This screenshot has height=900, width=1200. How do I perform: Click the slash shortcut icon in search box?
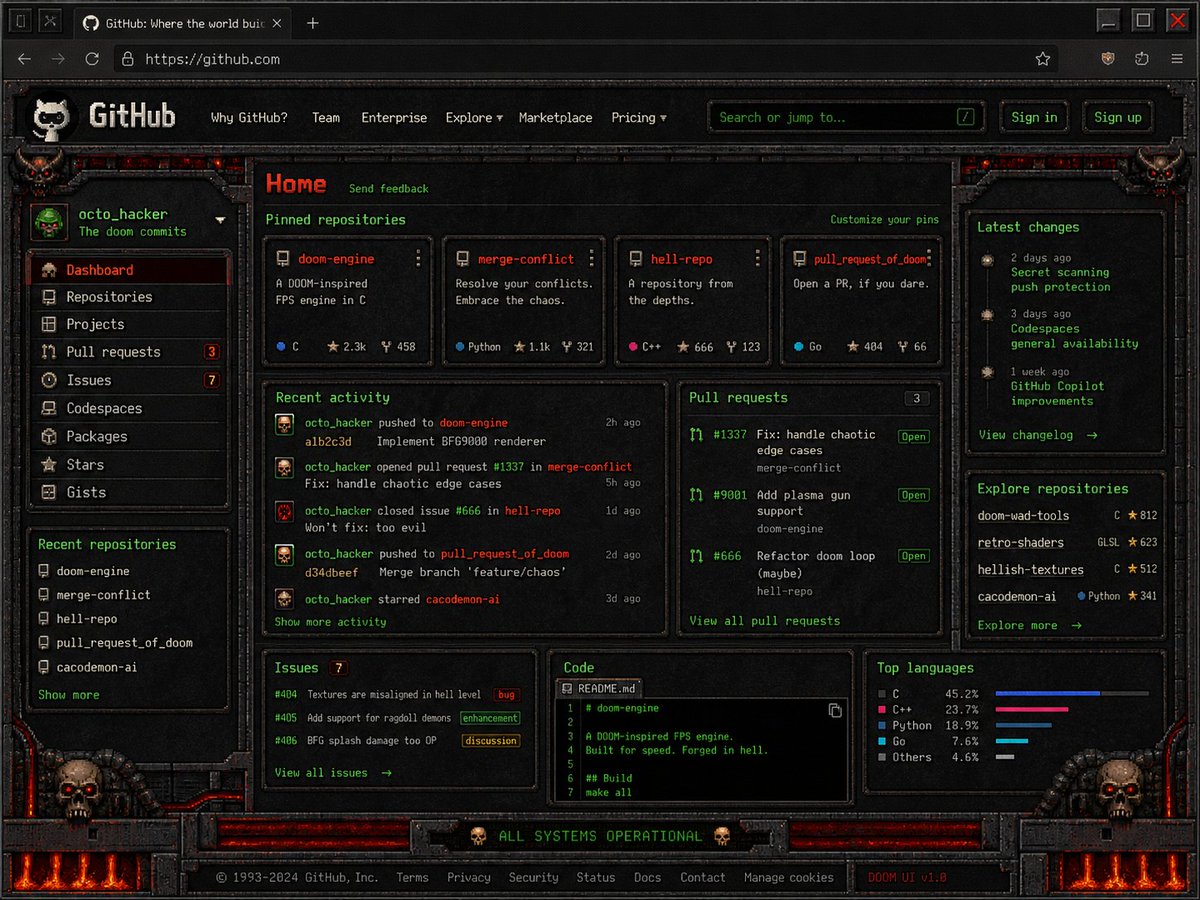965,117
